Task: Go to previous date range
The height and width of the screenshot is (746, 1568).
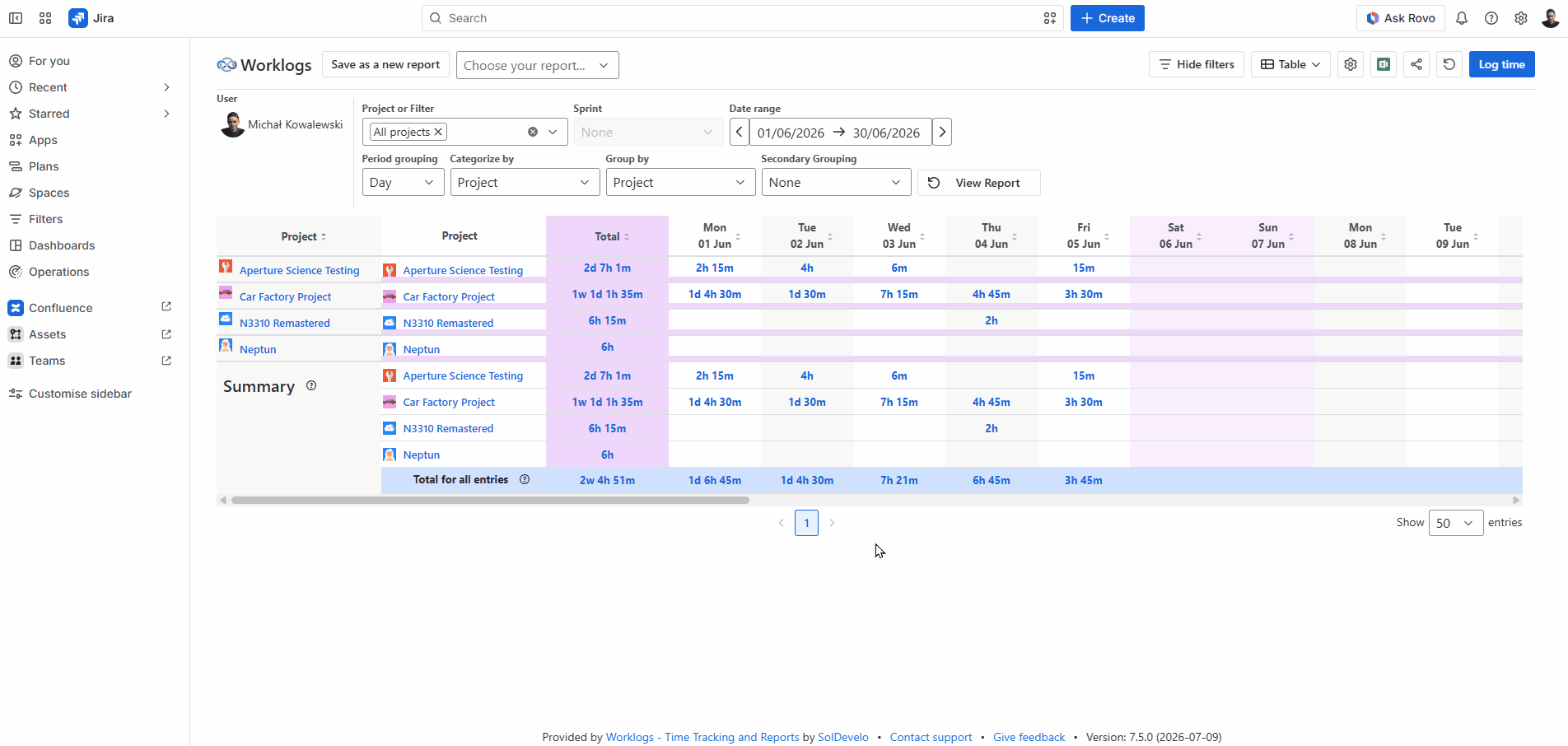Action: coord(740,132)
